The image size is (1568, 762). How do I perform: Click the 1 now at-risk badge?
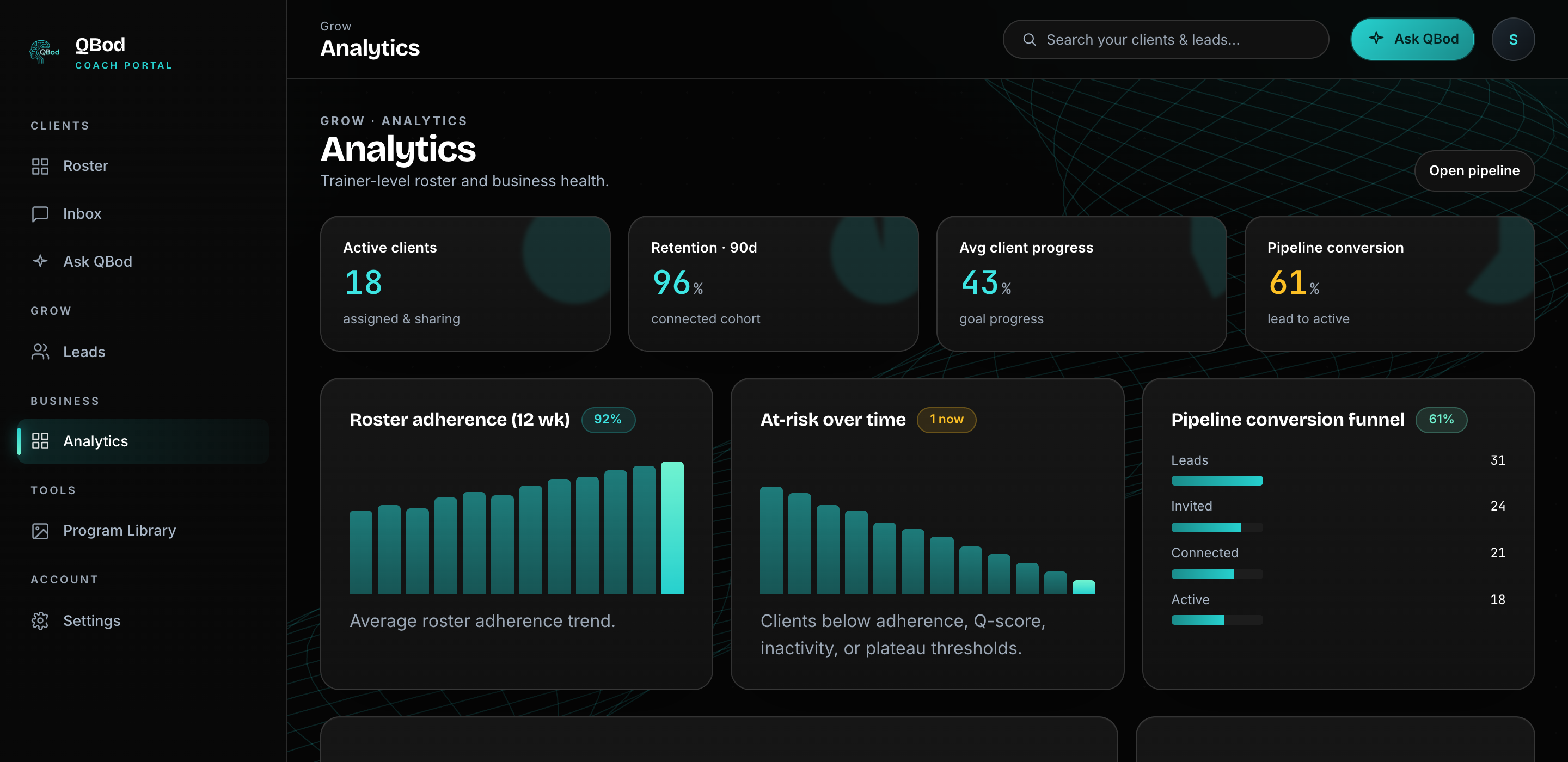pos(947,420)
